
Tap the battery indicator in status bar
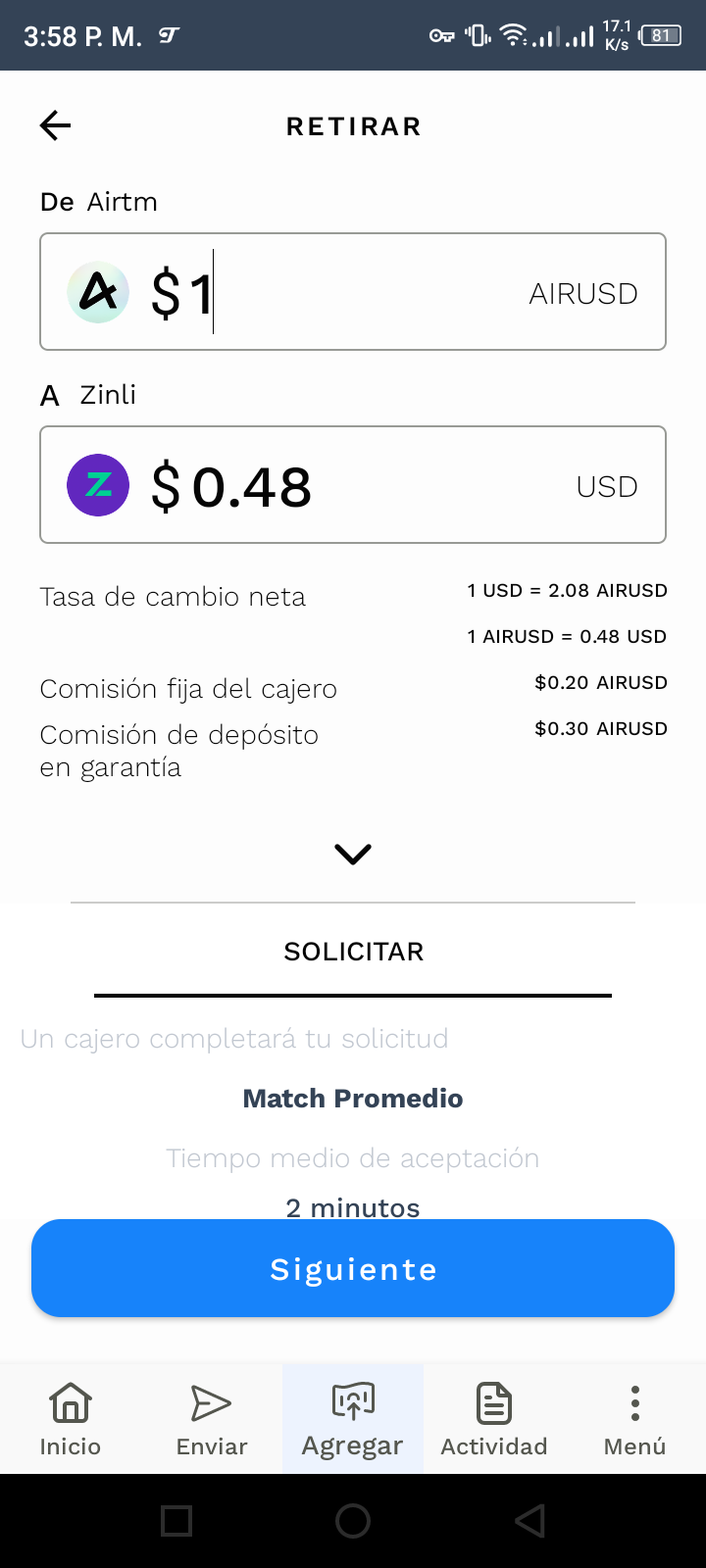[661, 36]
